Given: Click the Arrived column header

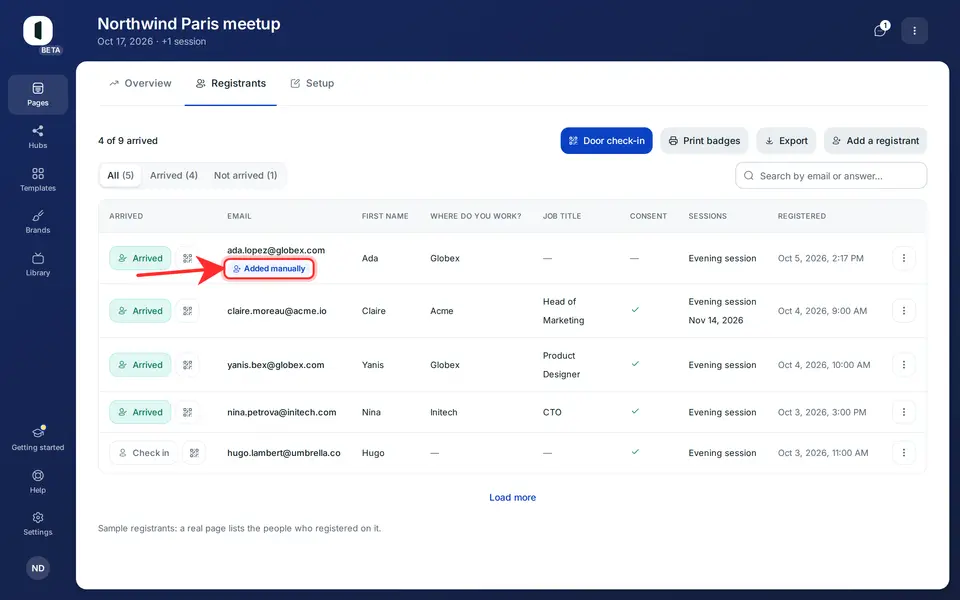Looking at the screenshot, I should 126,216.
